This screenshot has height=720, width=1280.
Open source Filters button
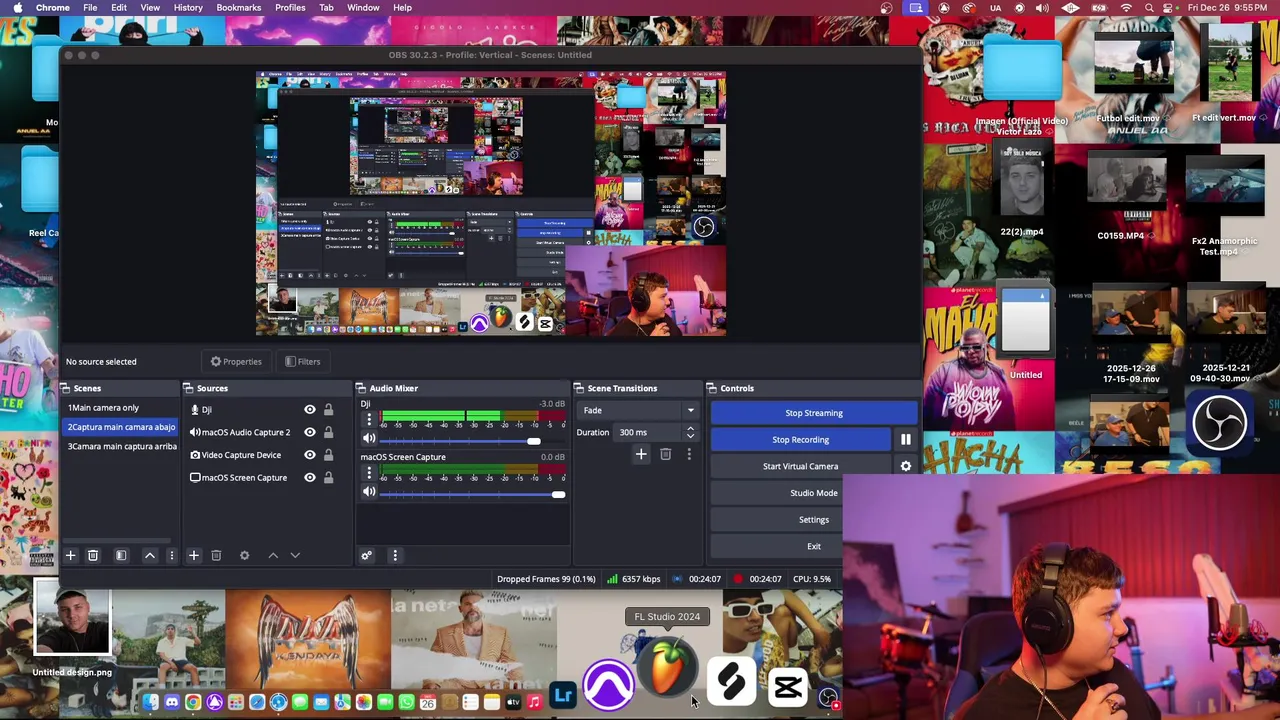302,362
